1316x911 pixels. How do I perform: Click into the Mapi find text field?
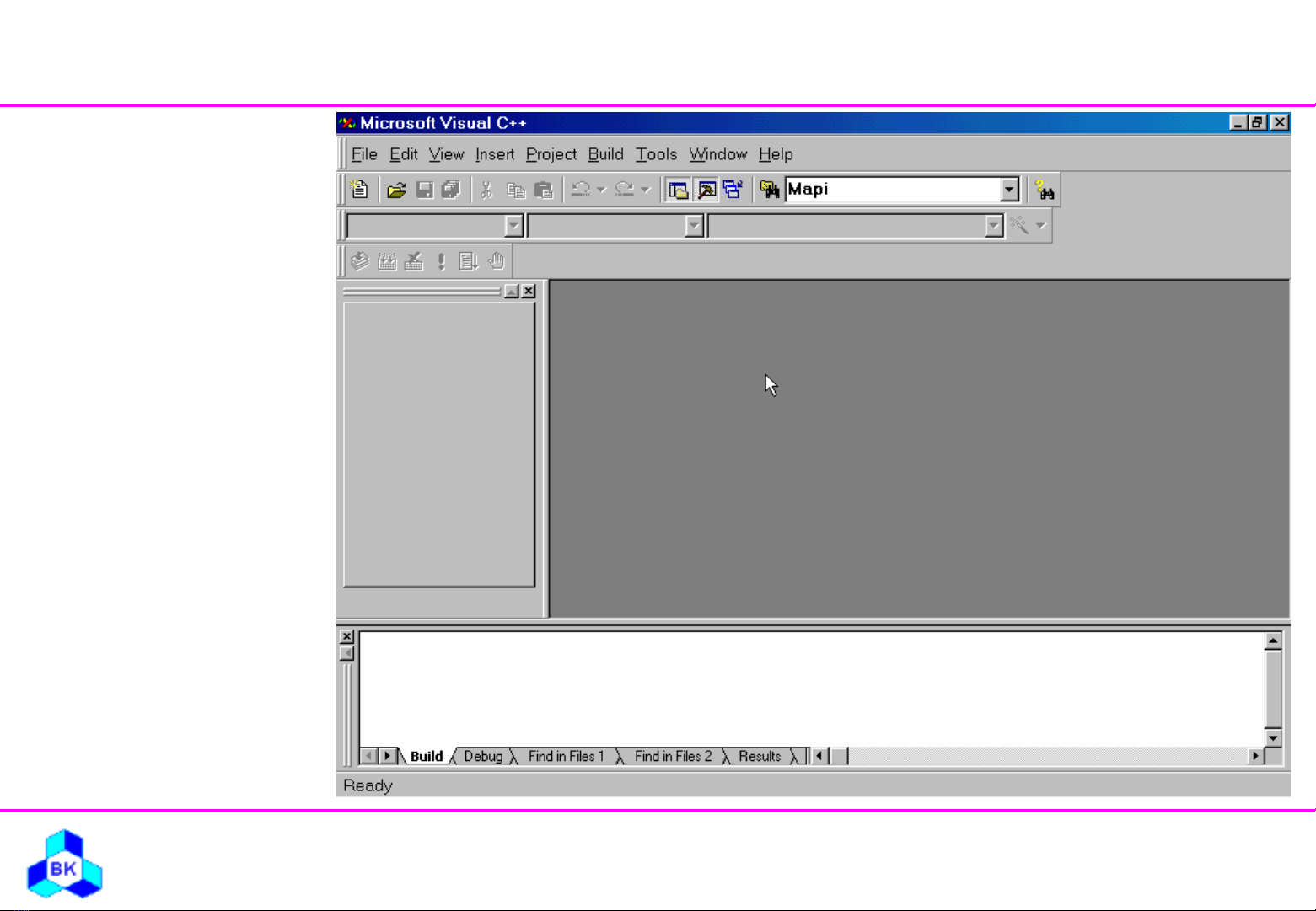(892, 190)
